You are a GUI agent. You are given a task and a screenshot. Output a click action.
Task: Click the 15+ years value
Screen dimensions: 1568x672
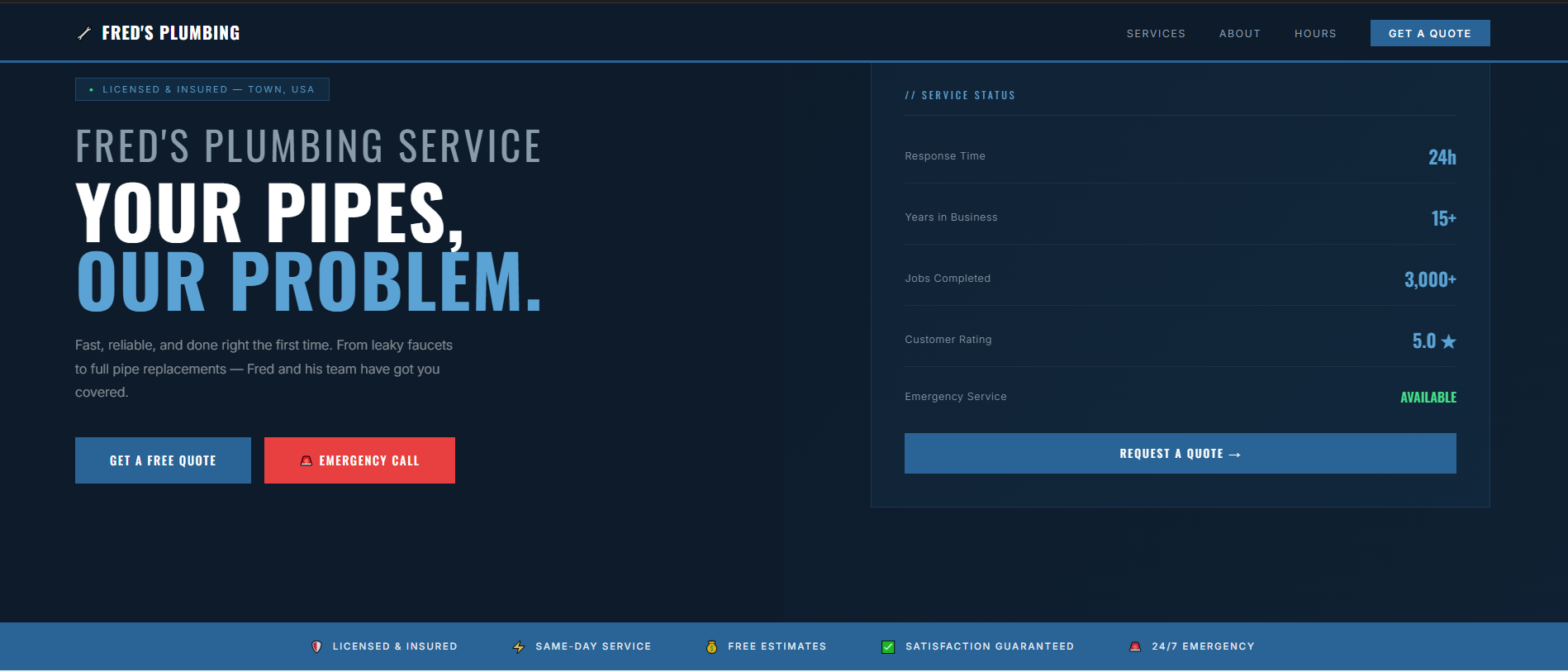click(x=1444, y=218)
